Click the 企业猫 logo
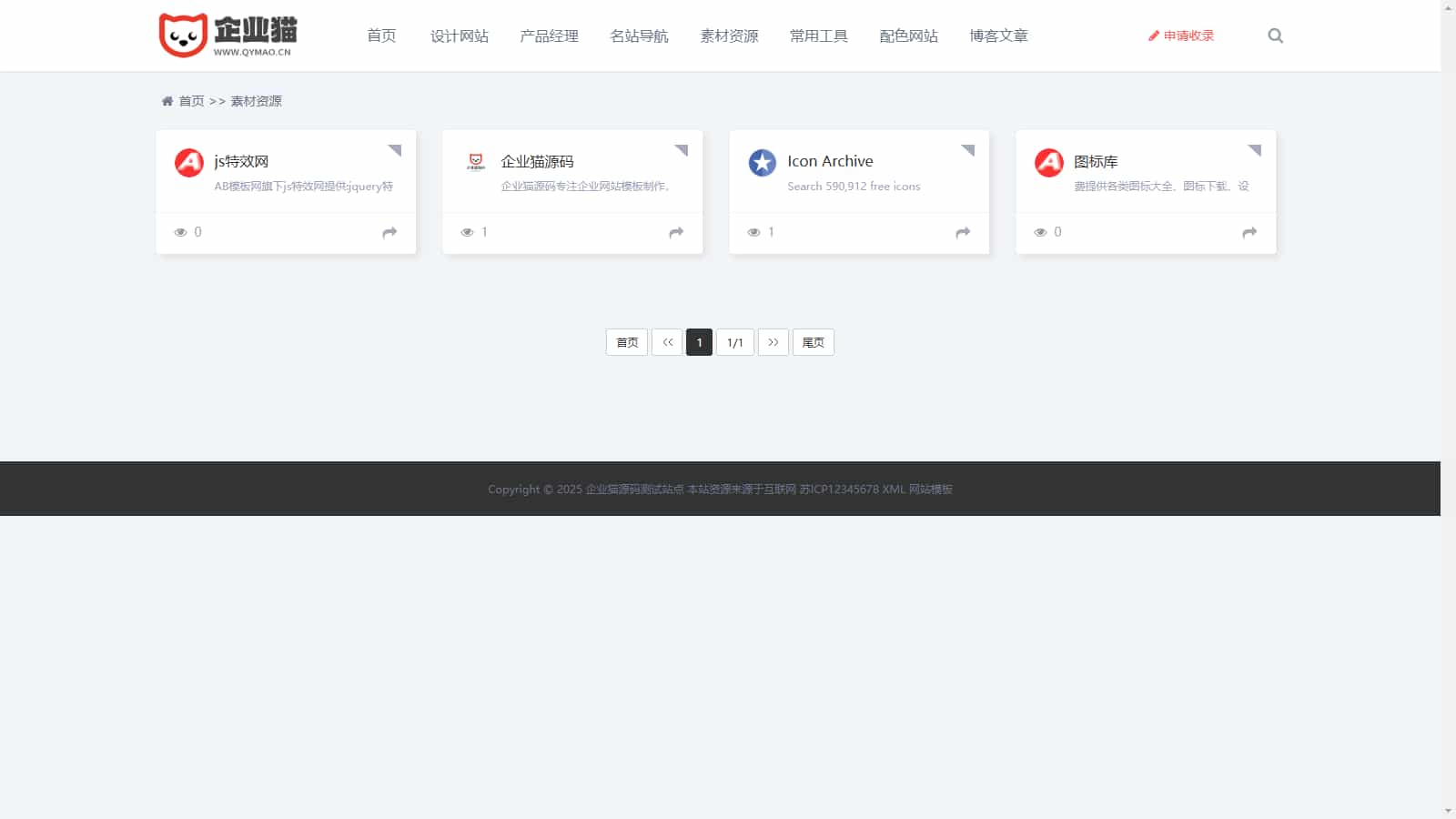The width and height of the screenshot is (1456, 819). click(x=227, y=35)
